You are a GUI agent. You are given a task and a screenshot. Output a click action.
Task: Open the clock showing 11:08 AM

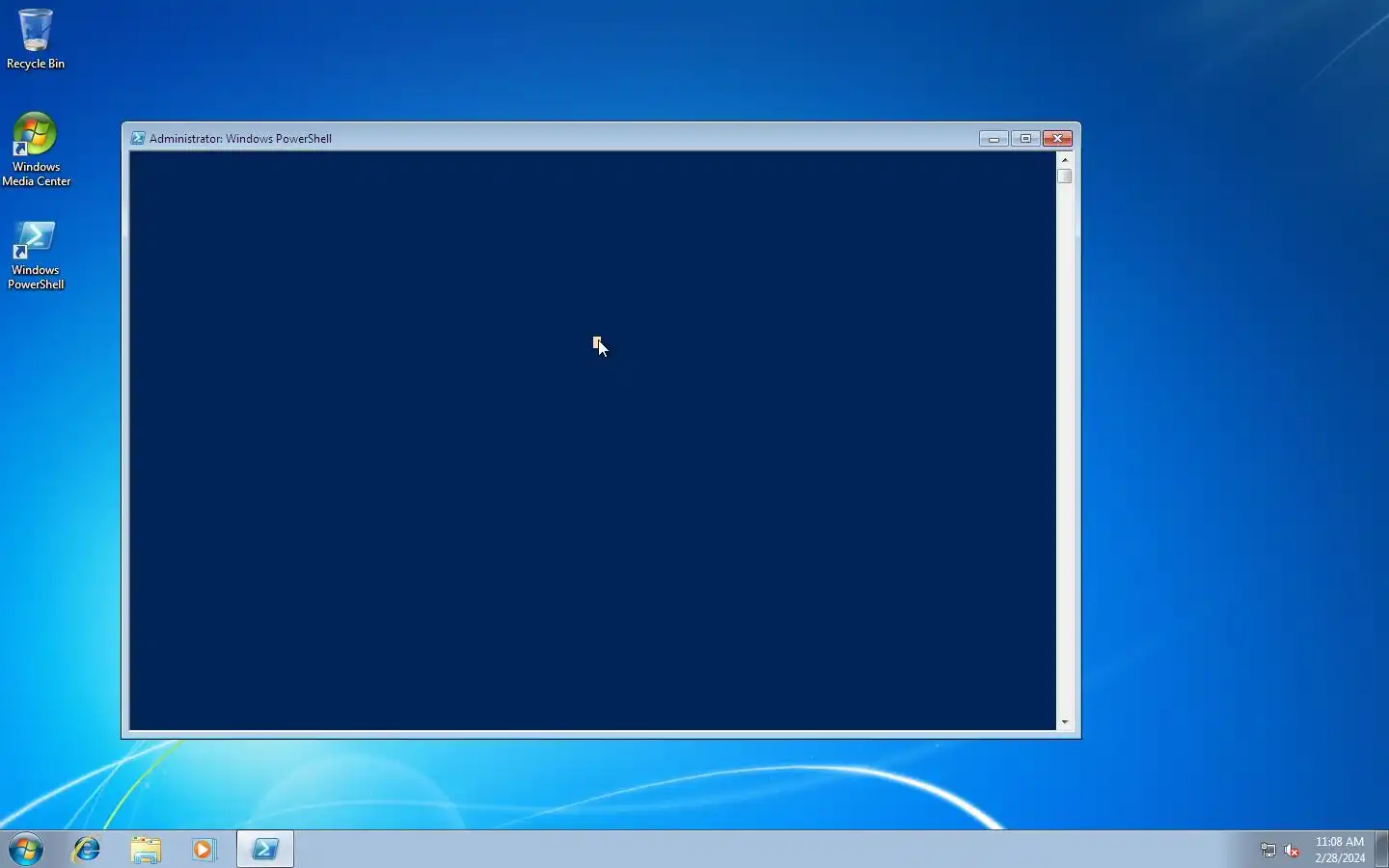click(x=1340, y=850)
